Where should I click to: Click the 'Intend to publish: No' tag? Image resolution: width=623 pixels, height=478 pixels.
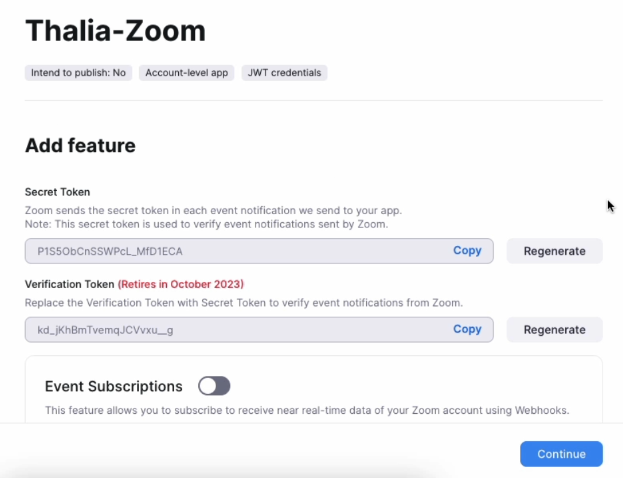[79, 73]
